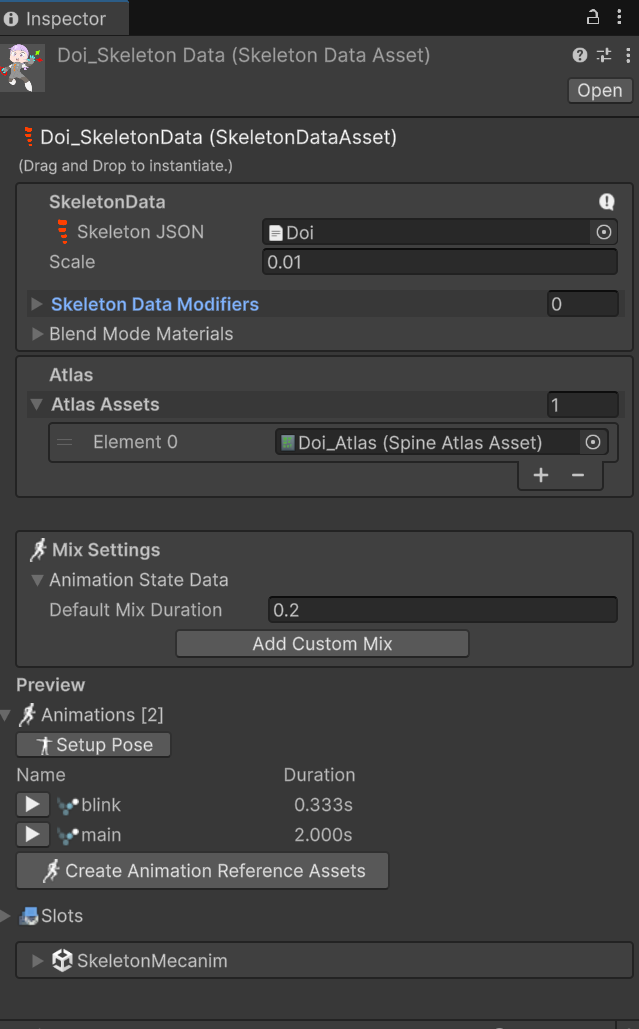Click the help icon in the asset header

(x=580, y=55)
